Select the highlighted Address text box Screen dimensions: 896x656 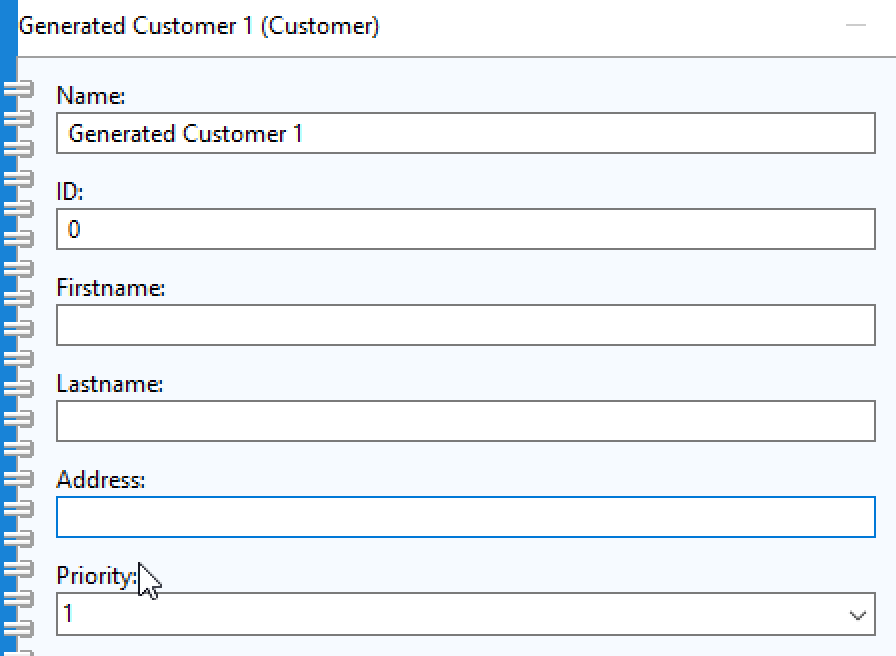(466, 517)
